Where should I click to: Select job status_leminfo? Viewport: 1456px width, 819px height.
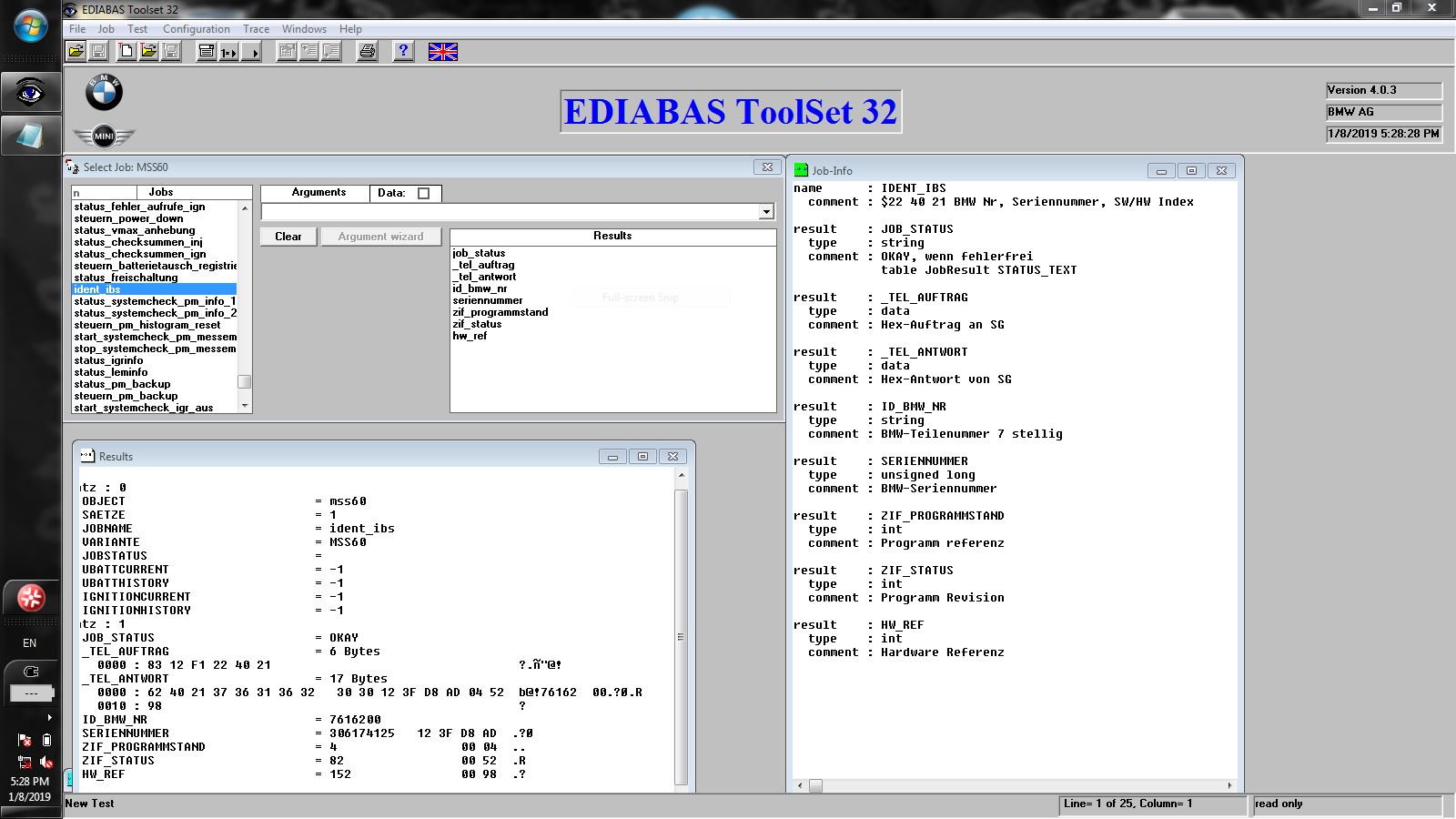tap(110, 372)
